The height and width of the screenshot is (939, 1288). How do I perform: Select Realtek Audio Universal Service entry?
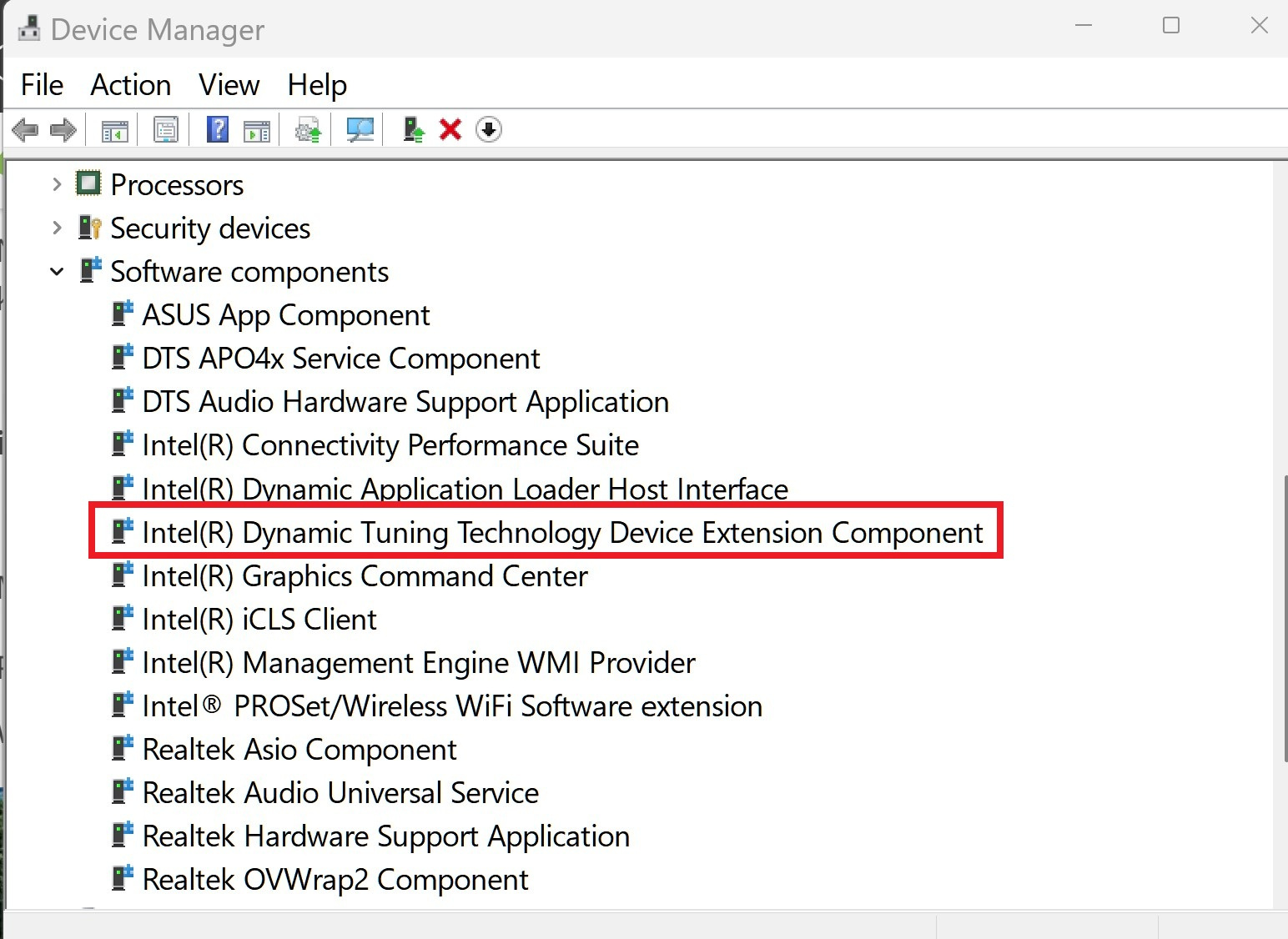(340, 793)
